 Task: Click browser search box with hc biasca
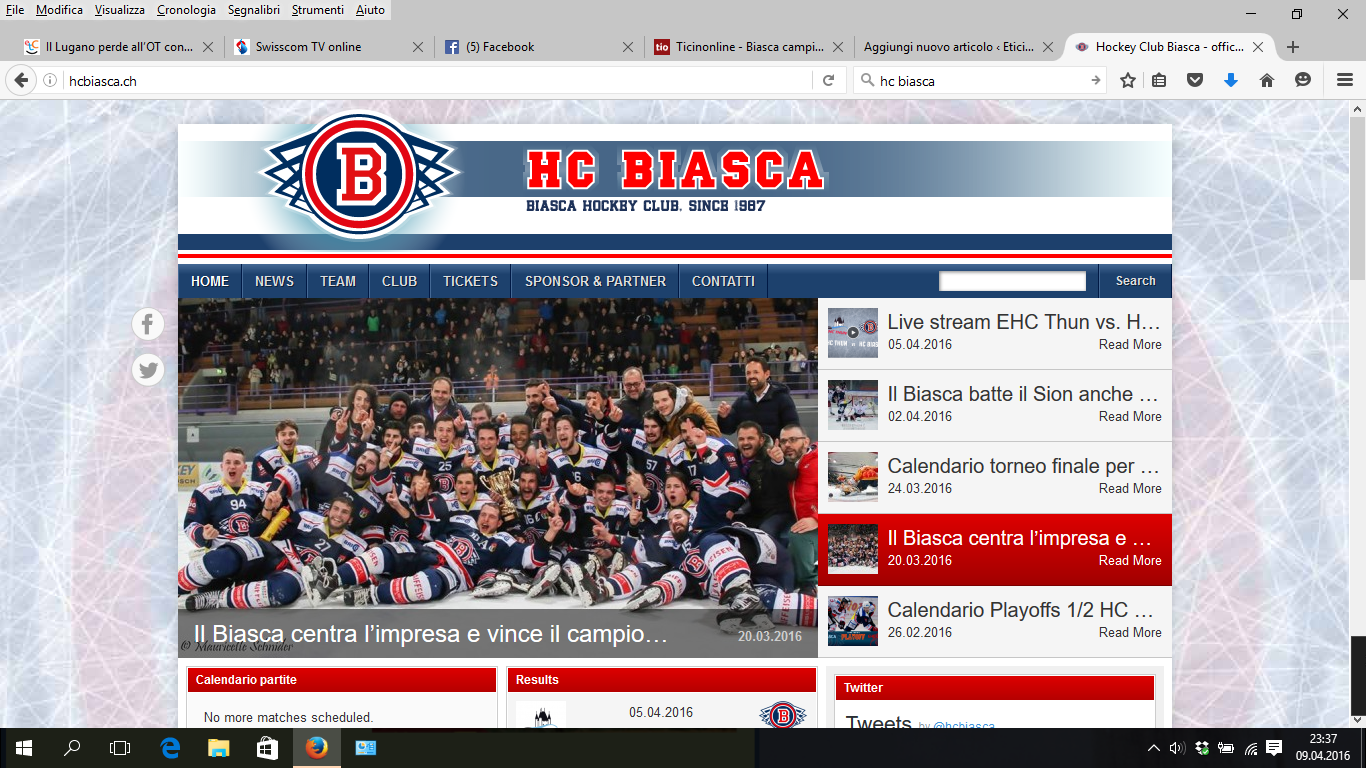980,81
